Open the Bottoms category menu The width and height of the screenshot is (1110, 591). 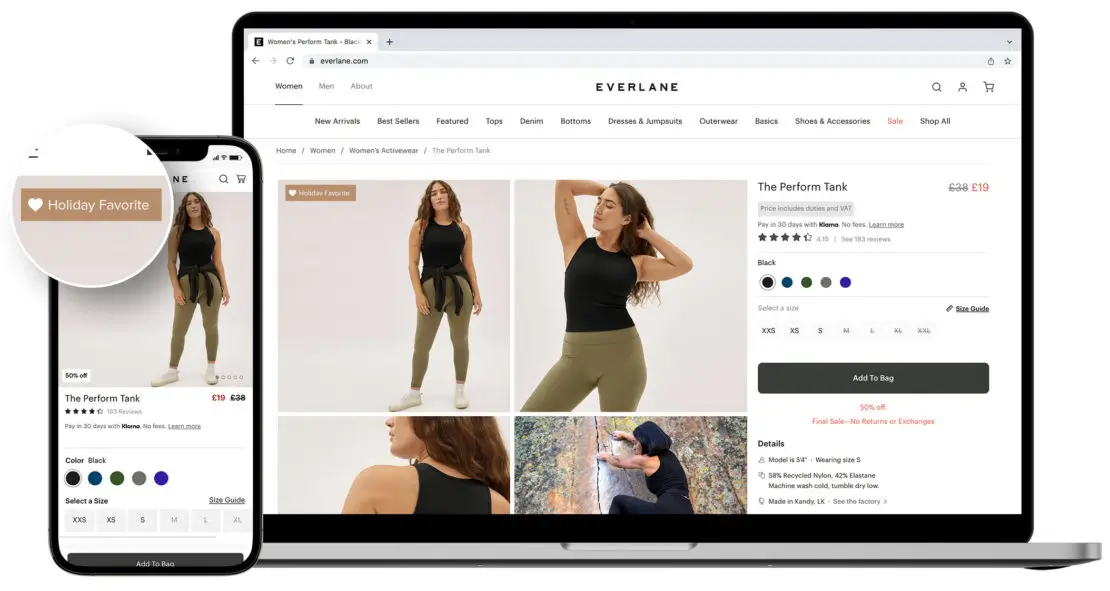pyautogui.click(x=576, y=121)
